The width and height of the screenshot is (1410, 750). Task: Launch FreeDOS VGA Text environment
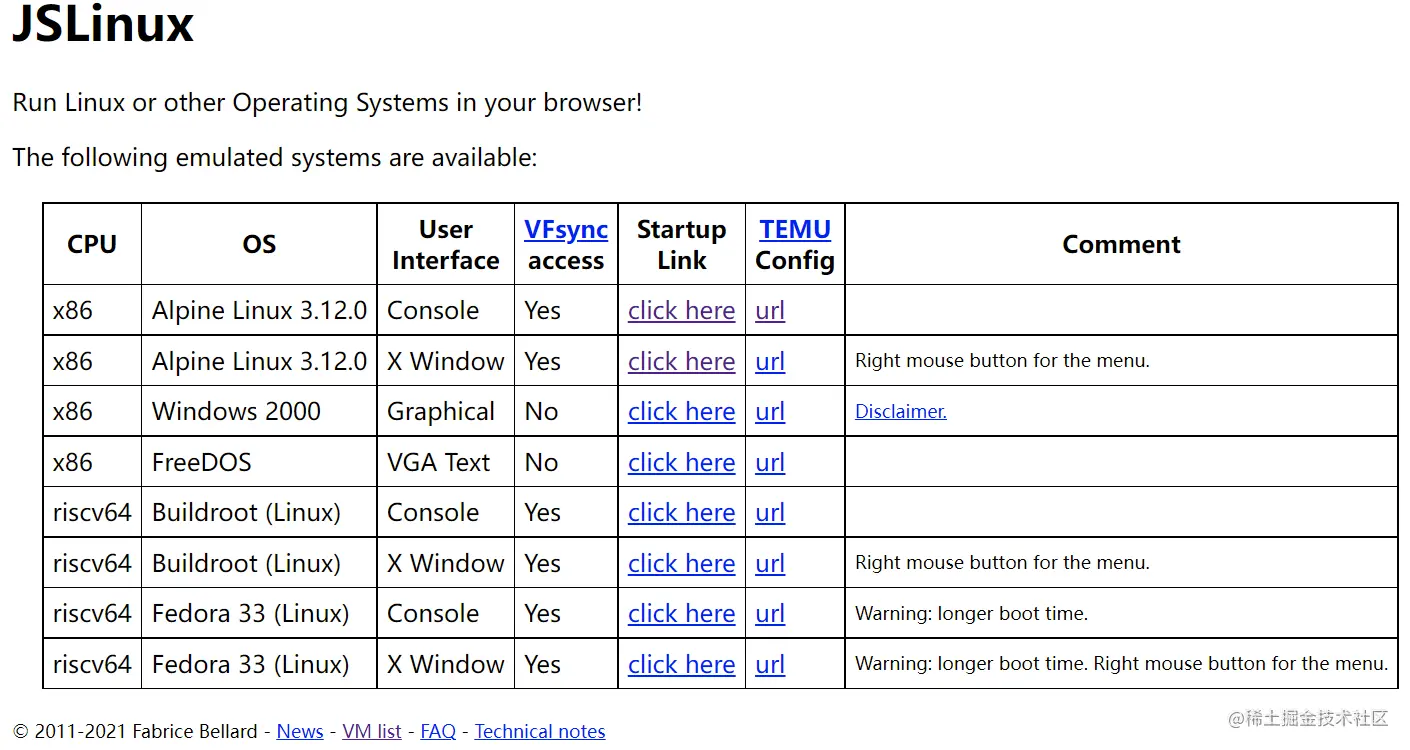coord(681,462)
